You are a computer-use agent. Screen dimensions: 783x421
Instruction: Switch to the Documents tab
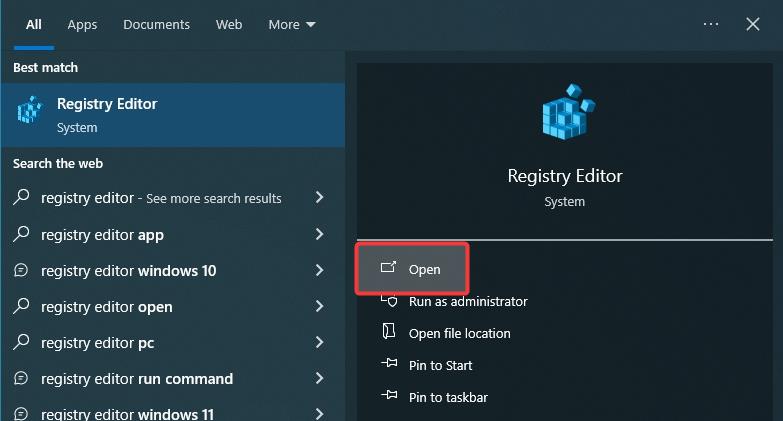(156, 24)
